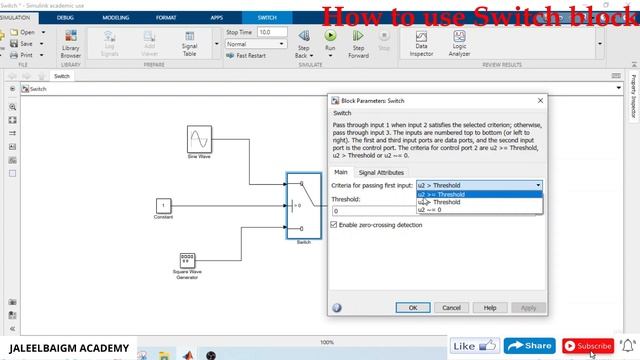The height and width of the screenshot is (360, 640).
Task: Open the Simulation ribbon tab
Action: (15, 18)
